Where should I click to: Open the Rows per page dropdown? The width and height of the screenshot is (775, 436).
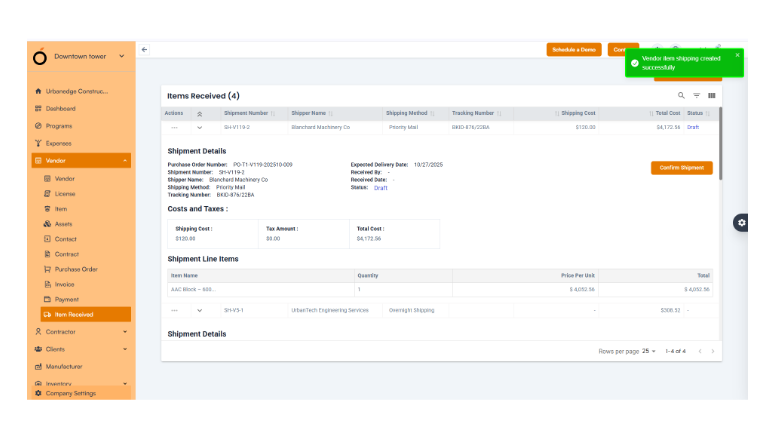(649, 351)
